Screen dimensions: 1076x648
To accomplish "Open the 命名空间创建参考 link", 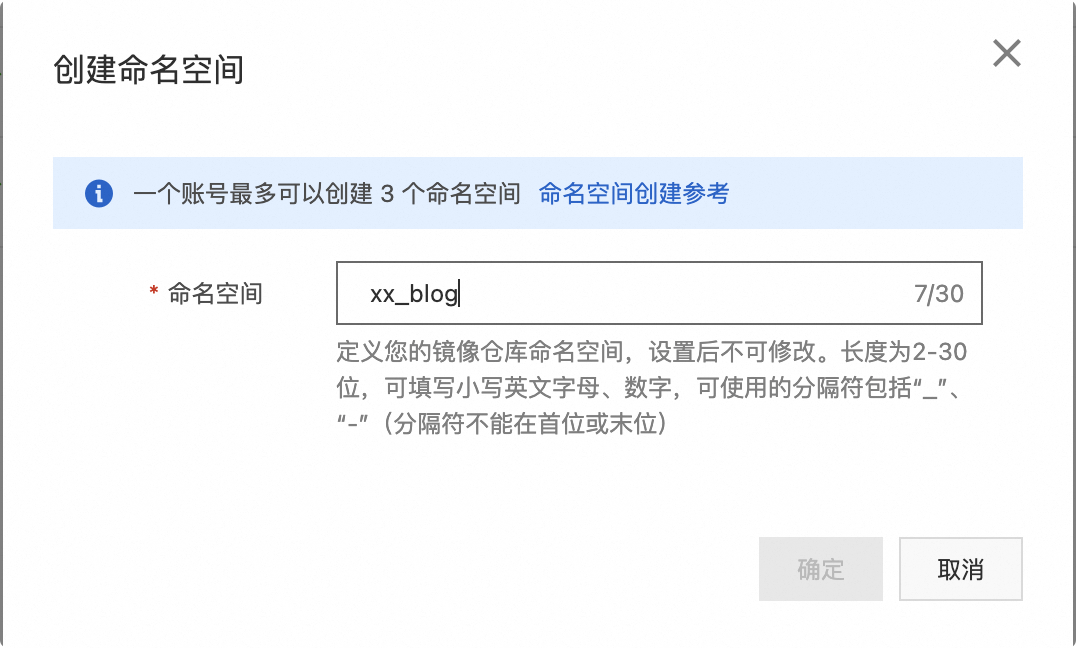I will (634, 193).
